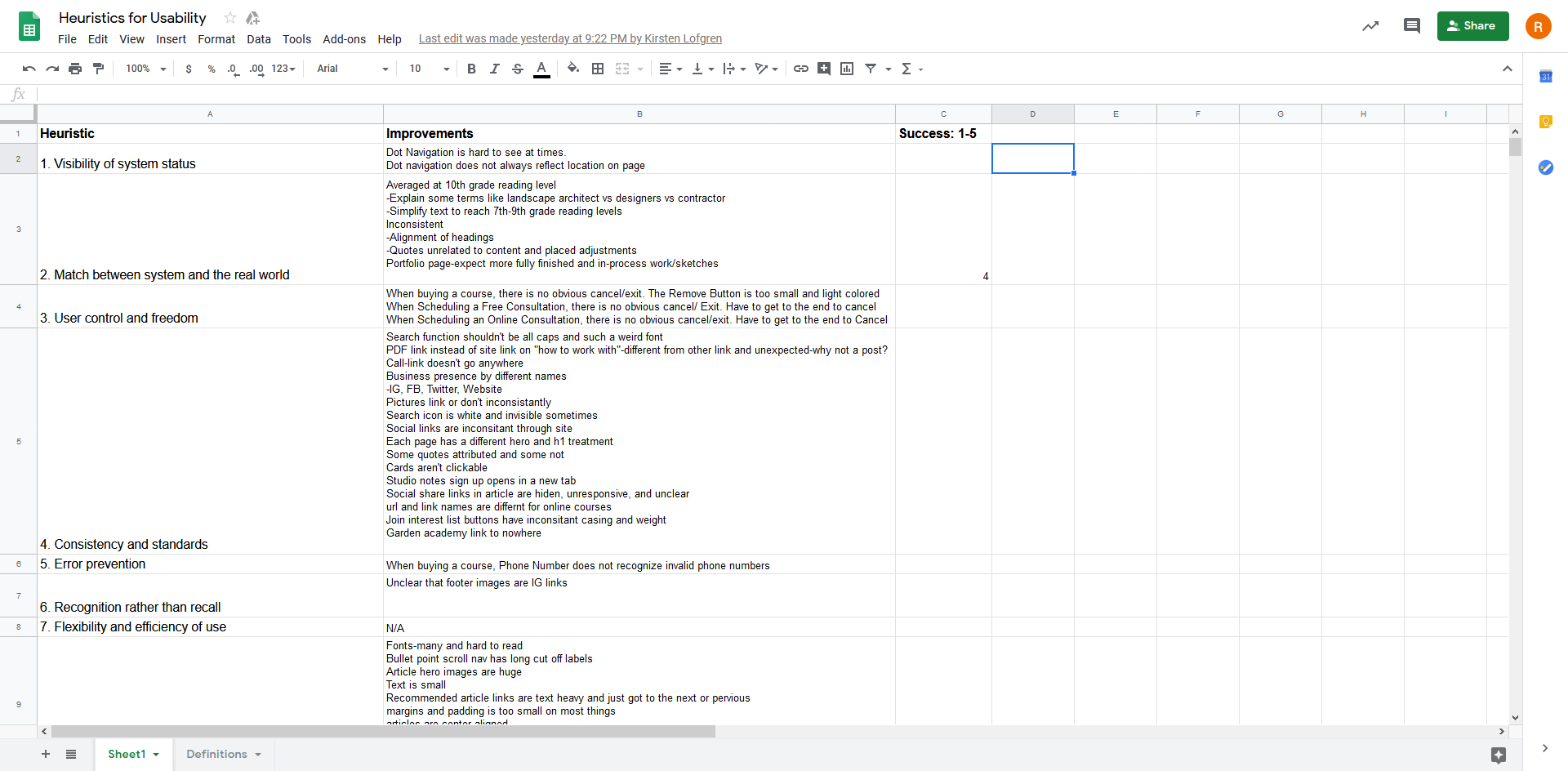
Task: Open merge type dropdown arrow
Action: 640,69
